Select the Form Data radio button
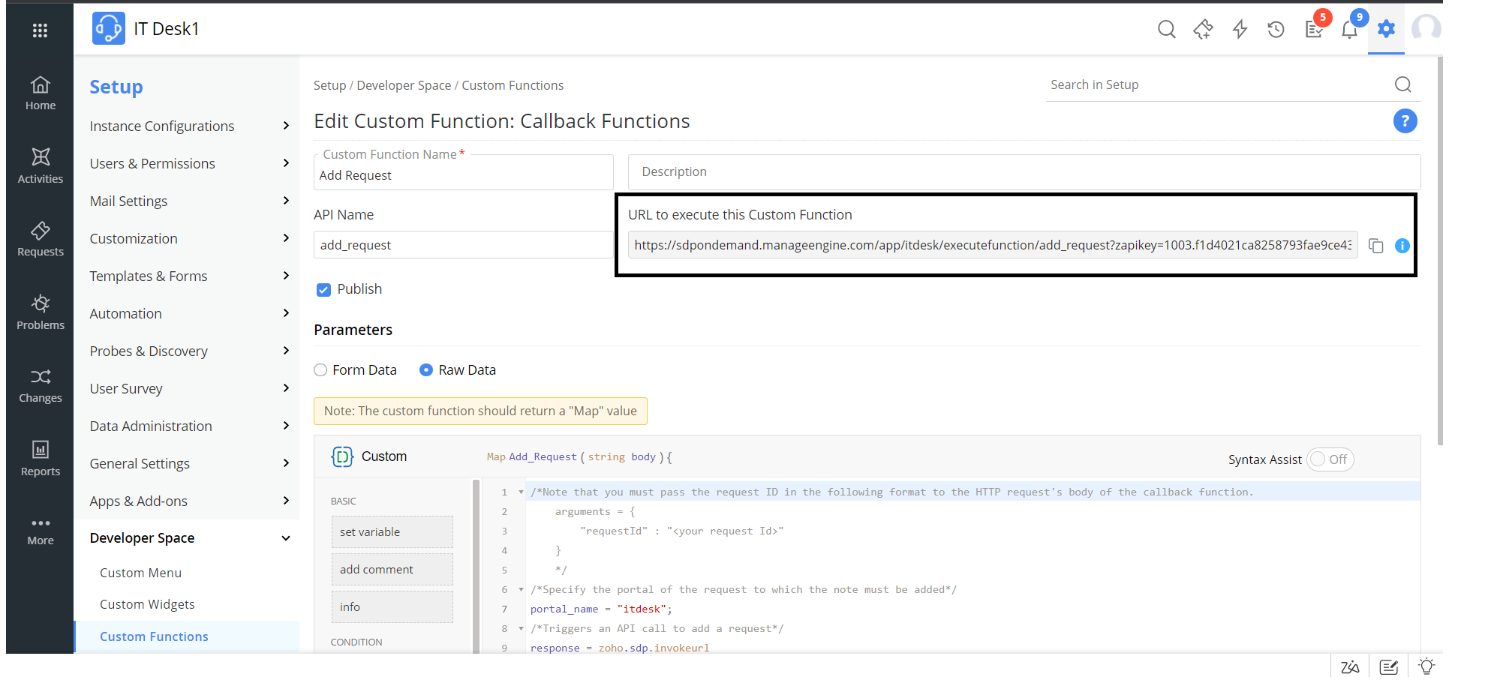The width and height of the screenshot is (1489, 699). click(321, 370)
